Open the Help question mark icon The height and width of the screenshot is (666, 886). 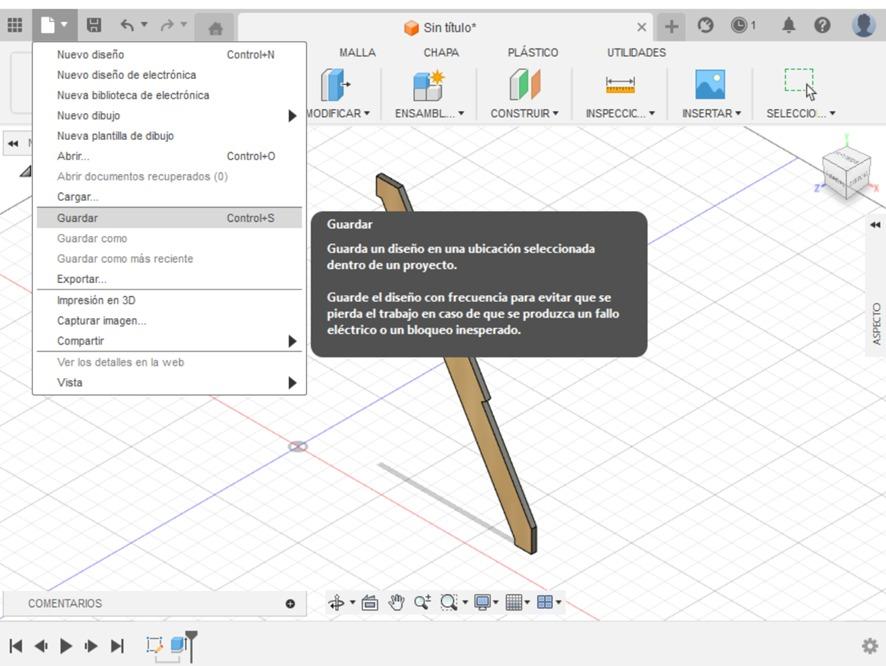[822, 25]
